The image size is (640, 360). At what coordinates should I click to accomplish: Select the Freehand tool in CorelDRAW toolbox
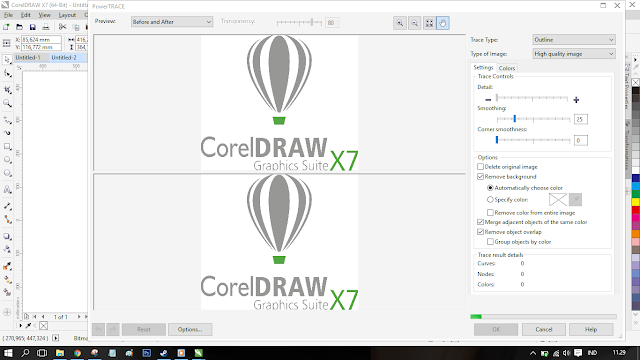(x=7, y=120)
